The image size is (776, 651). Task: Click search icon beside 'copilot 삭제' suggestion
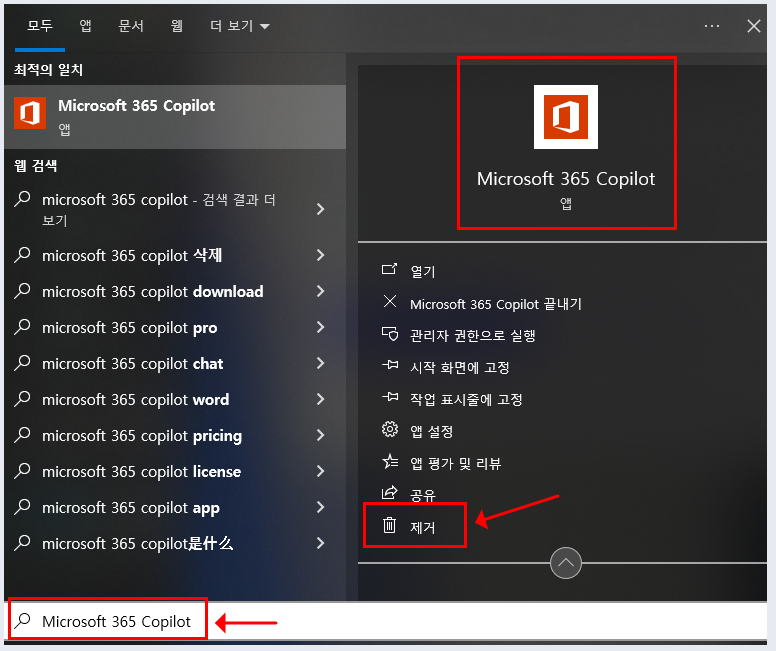point(22,254)
